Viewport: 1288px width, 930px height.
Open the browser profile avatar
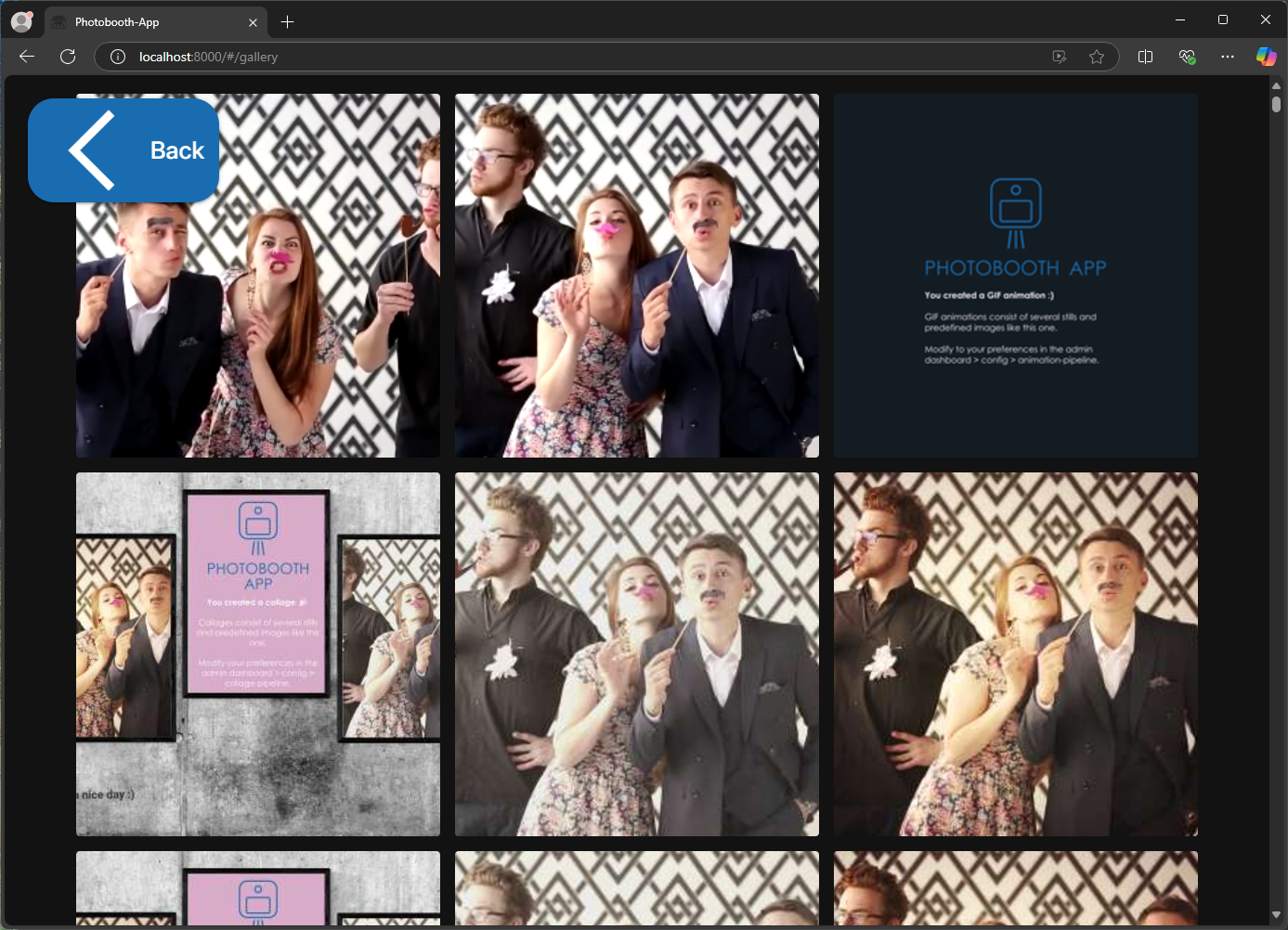pos(22,21)
